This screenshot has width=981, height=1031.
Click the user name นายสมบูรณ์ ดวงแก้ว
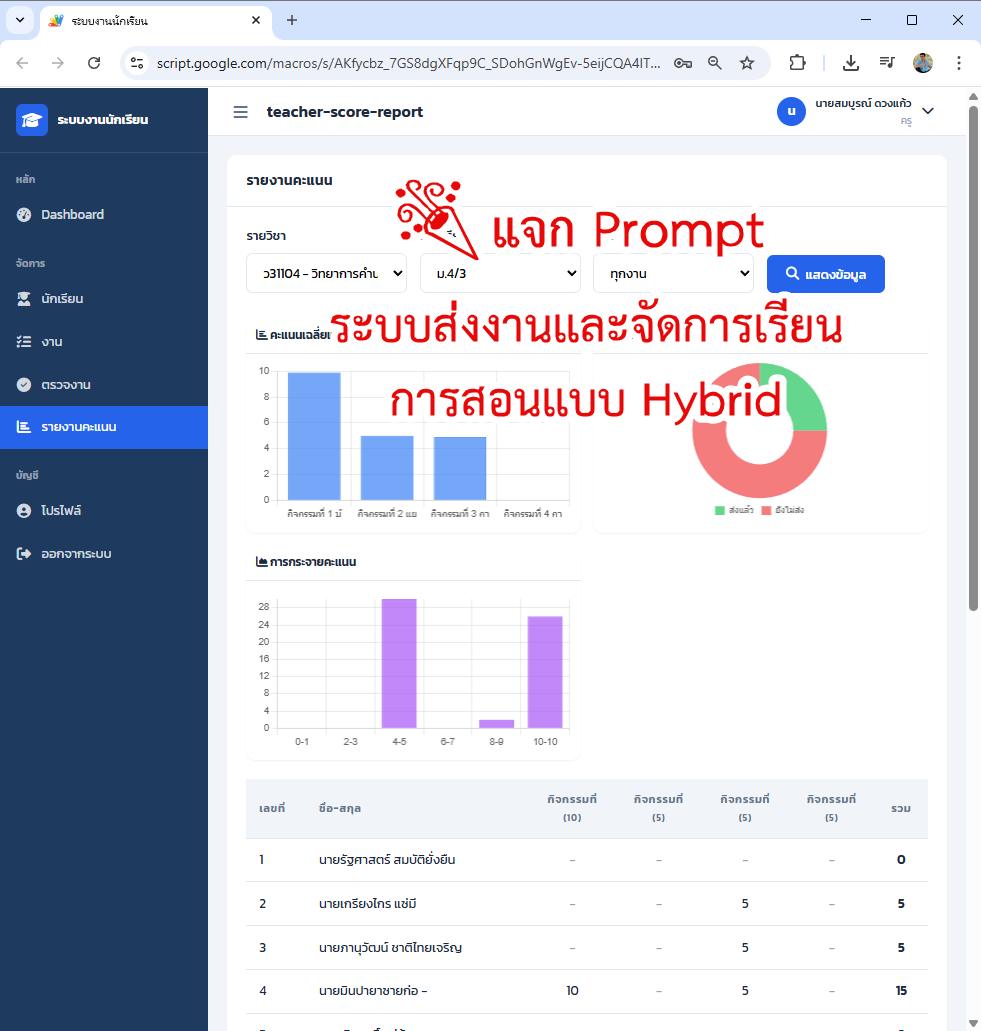coord(863,103)
